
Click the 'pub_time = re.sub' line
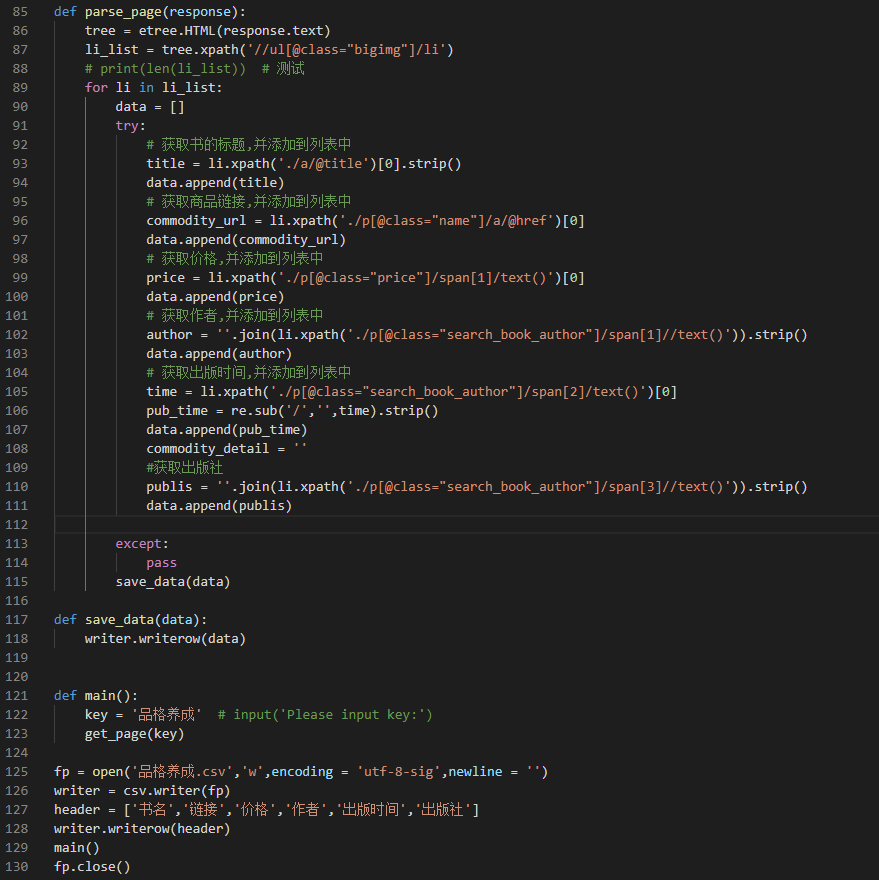[x=292, y=411]
